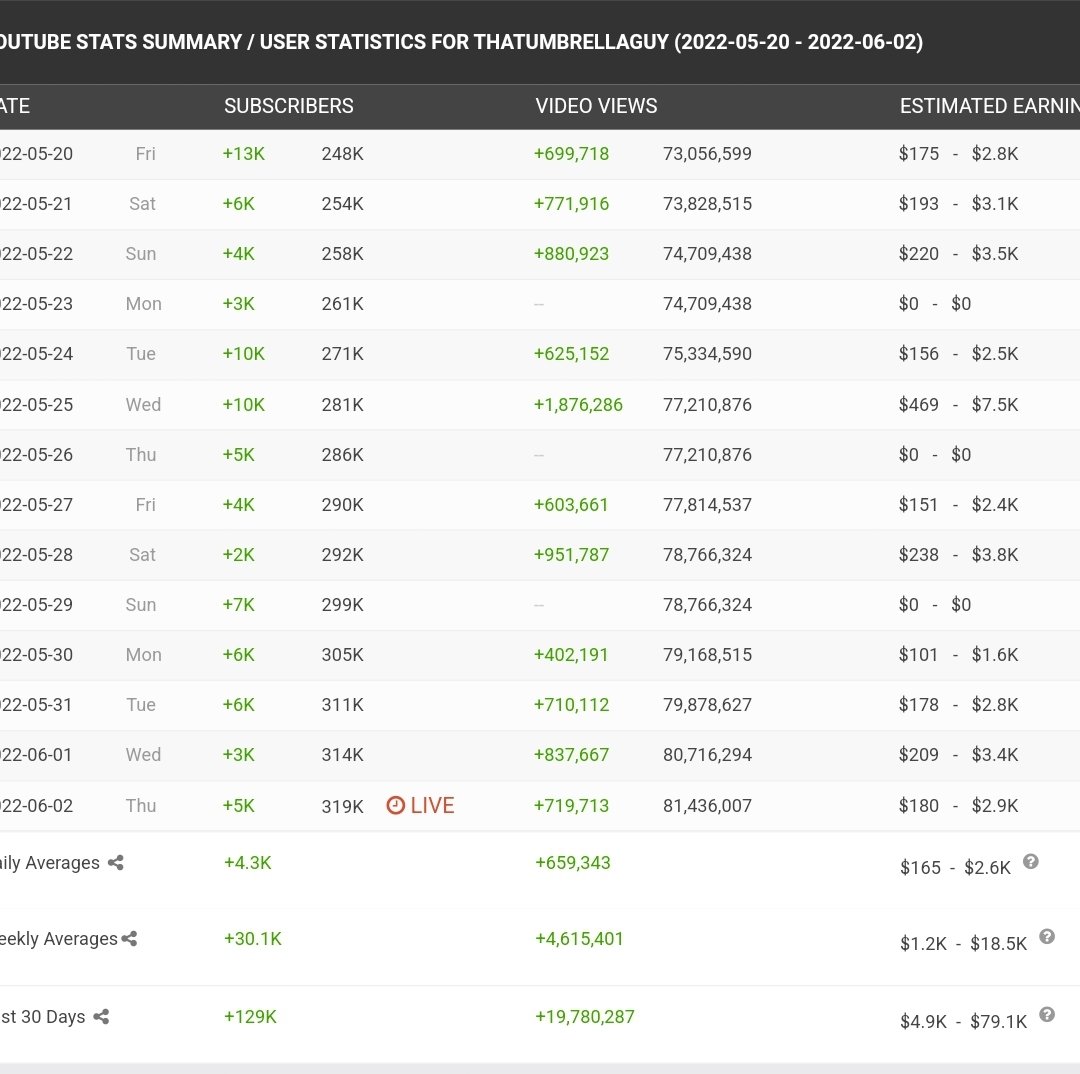1080x1074 pixels.
Task: Click share icon next to Daily Averages
Action: coord(116,863)
